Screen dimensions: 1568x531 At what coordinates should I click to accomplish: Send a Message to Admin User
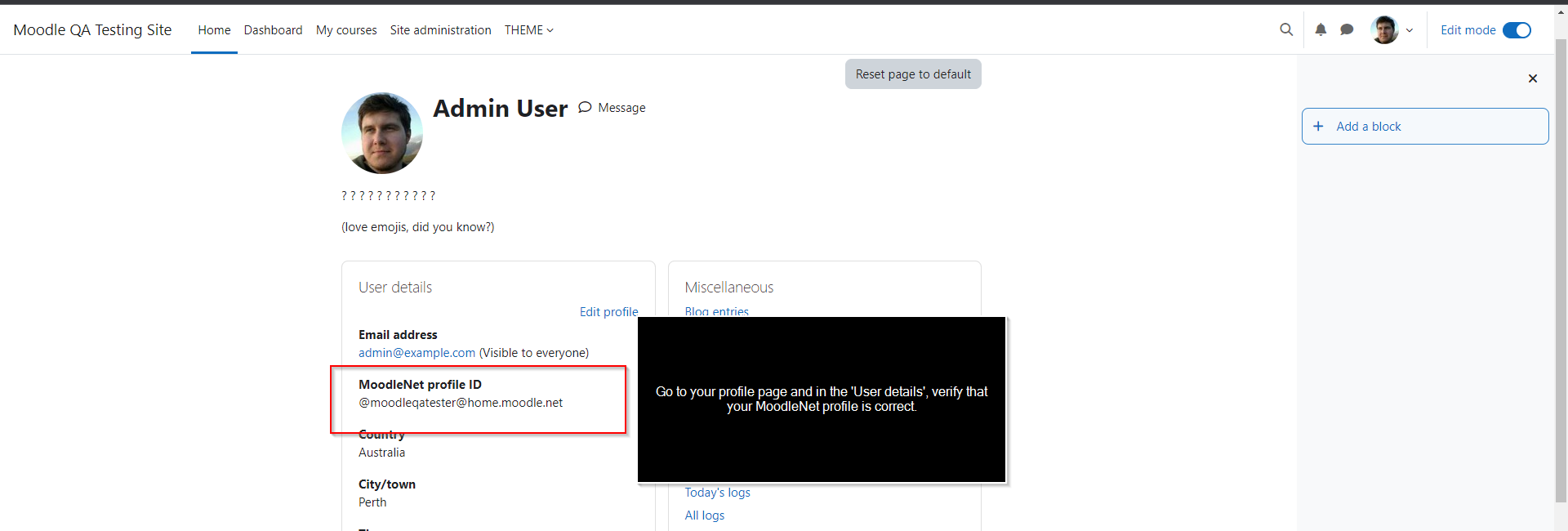(612, 108)
